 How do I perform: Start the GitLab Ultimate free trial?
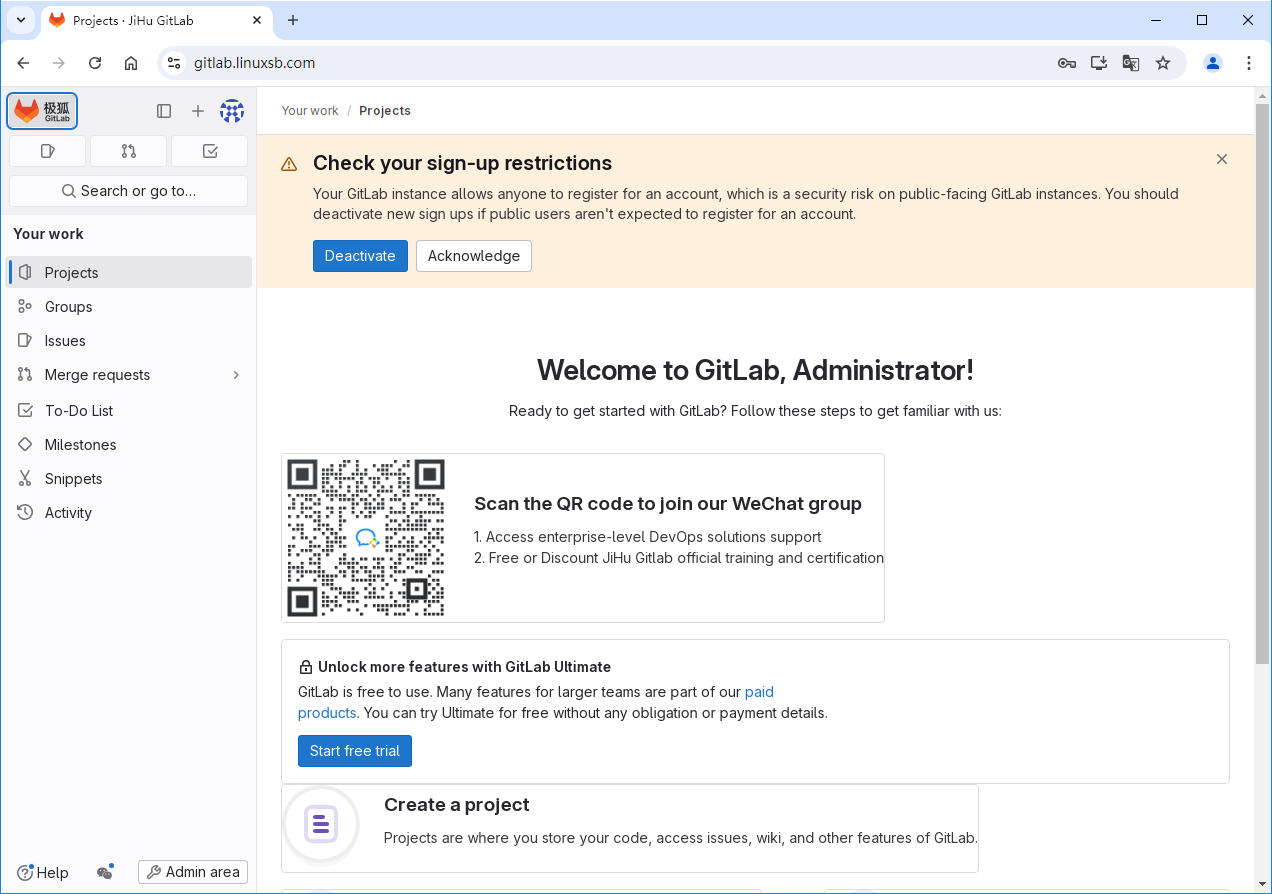tap(354, 751)
